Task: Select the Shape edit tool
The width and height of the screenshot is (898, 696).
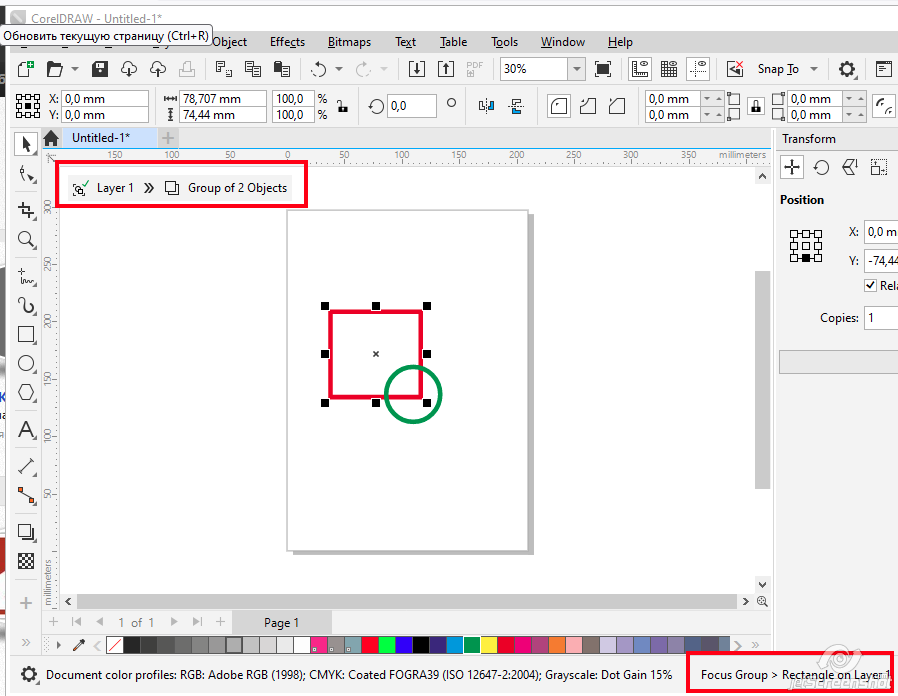Action: [26, 174]
